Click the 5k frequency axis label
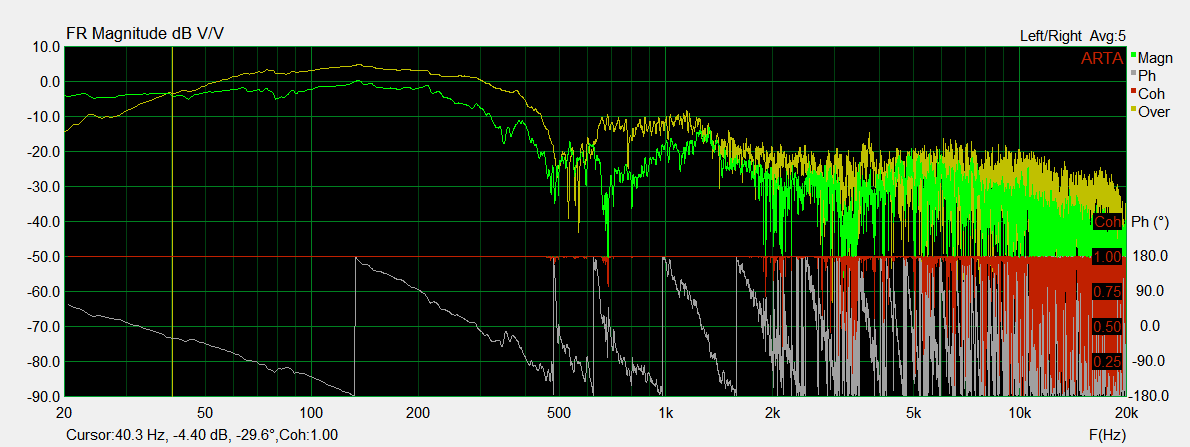The width and height of the screenshot is (1190, 447). pyautogui.click(x=913, y=413)
